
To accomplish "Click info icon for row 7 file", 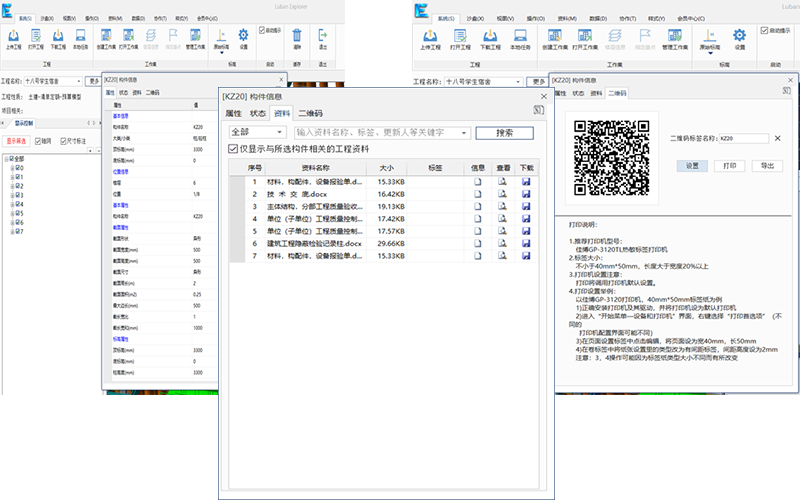I will point(478,256).
